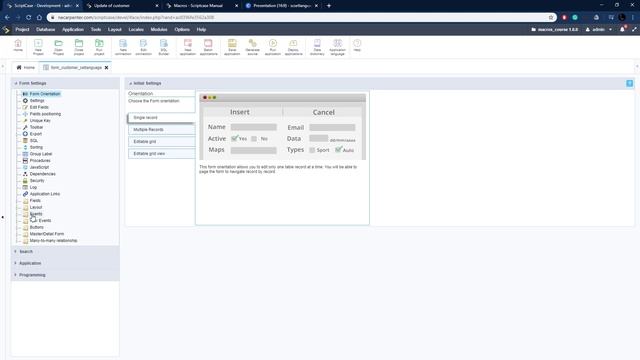640x360 pixels.
Task: Click the Deploy applications toolbar icon
Action: (293, 47)
